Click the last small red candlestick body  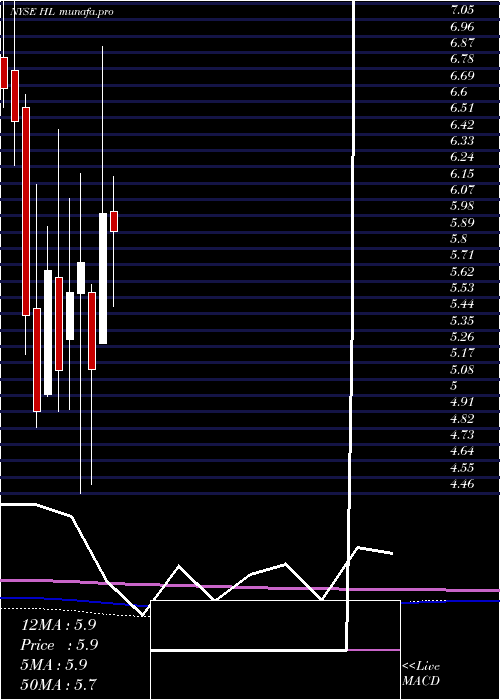click(x=114, y=221)
